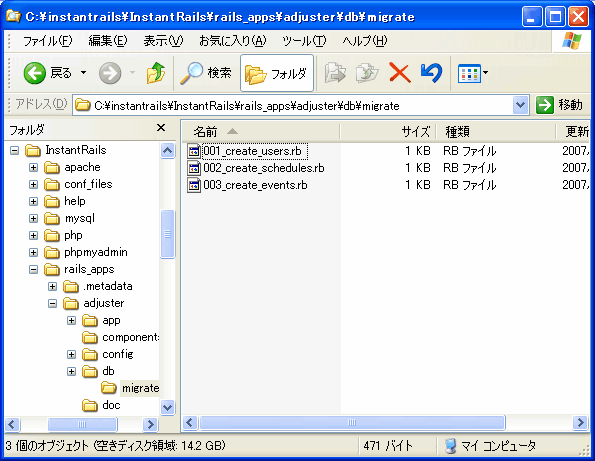Expand the php folder node
The image size is (595, 461).
tap(33, 236)
